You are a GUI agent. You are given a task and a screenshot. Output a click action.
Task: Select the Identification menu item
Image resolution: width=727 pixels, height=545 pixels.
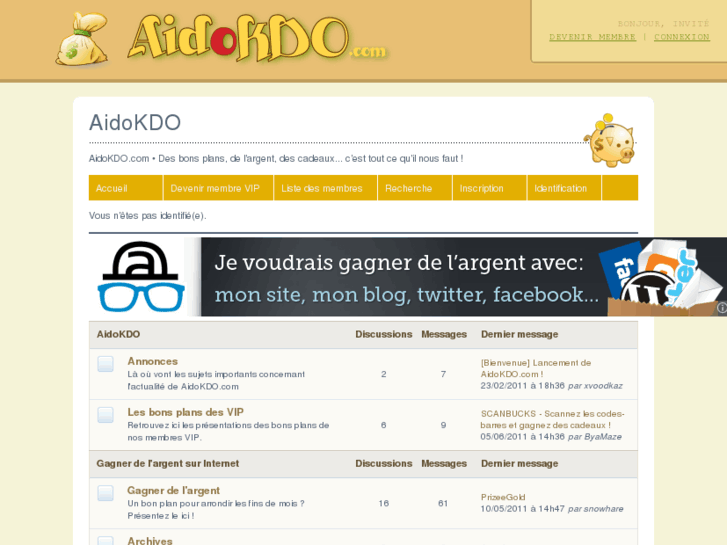564,188
